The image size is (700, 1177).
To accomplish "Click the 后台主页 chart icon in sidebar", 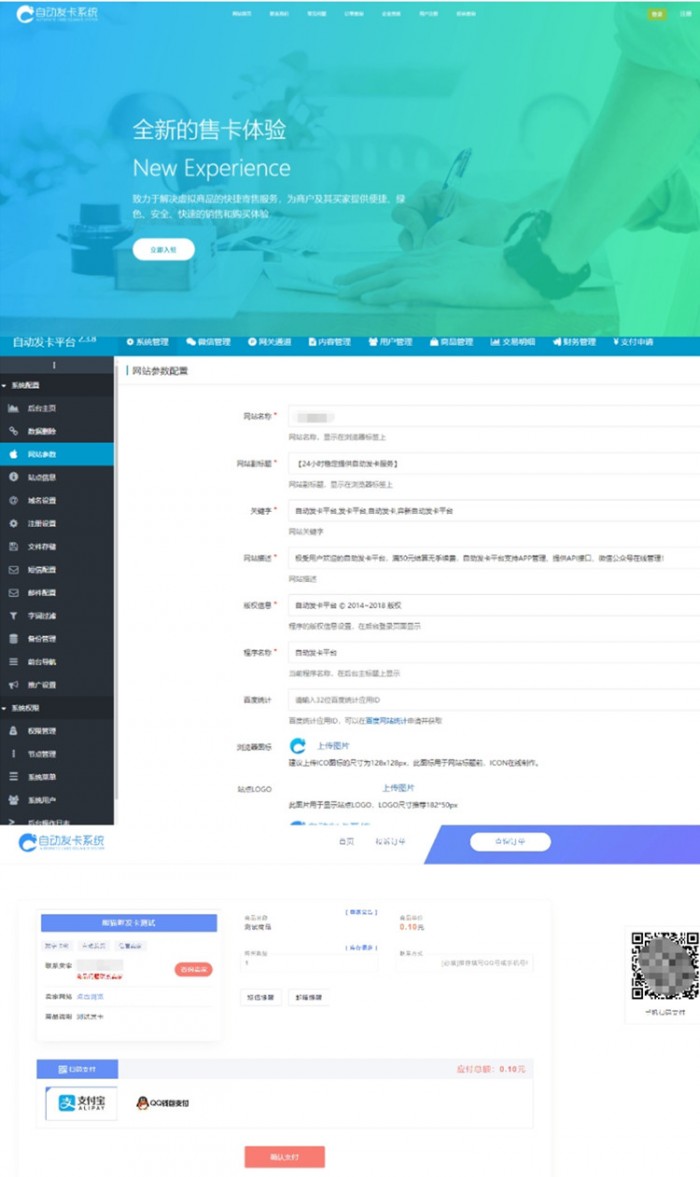I will click(13, 408).
